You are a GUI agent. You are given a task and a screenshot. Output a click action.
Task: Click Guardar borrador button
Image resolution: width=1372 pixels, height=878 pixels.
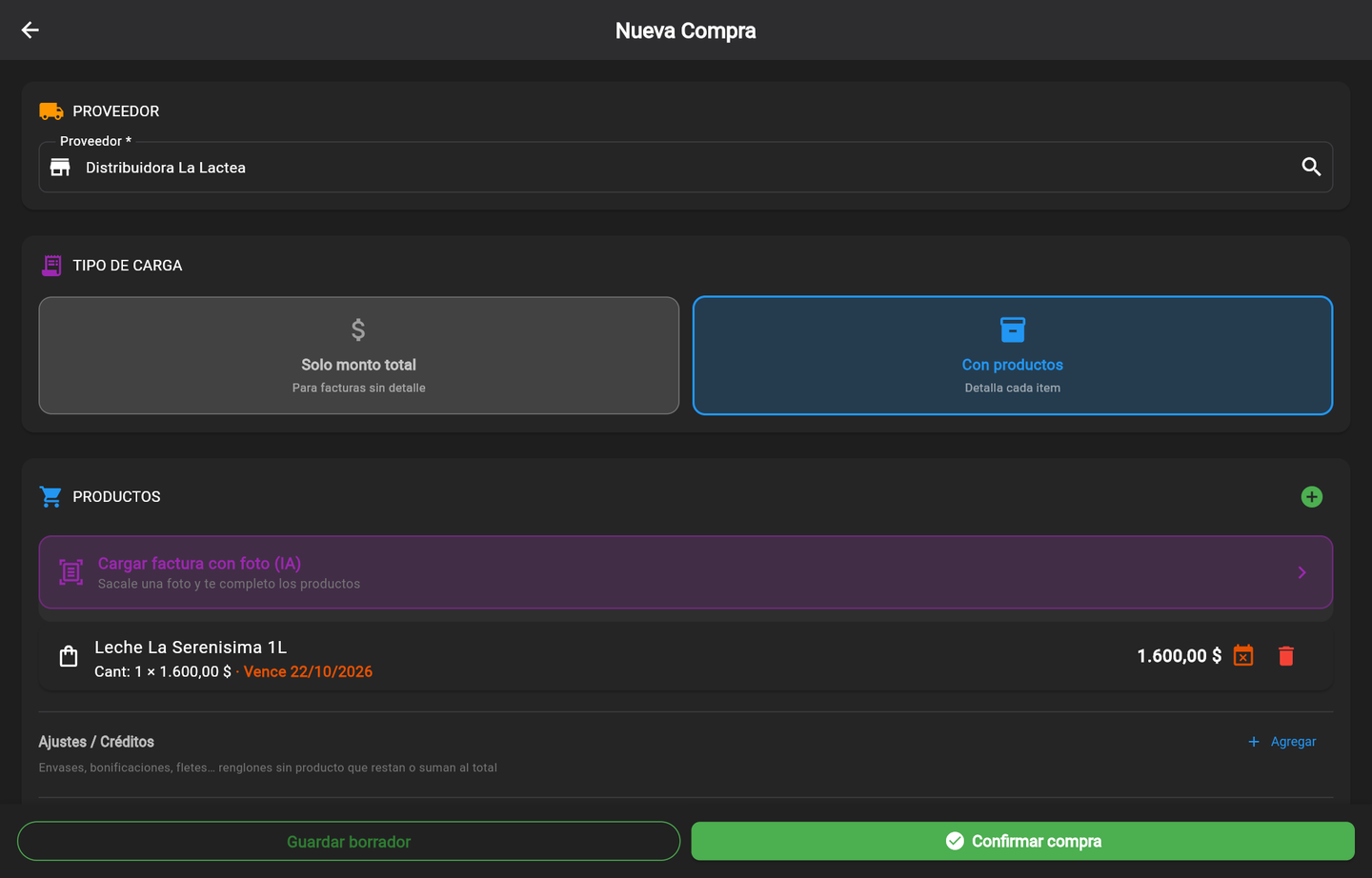point(349,842)
